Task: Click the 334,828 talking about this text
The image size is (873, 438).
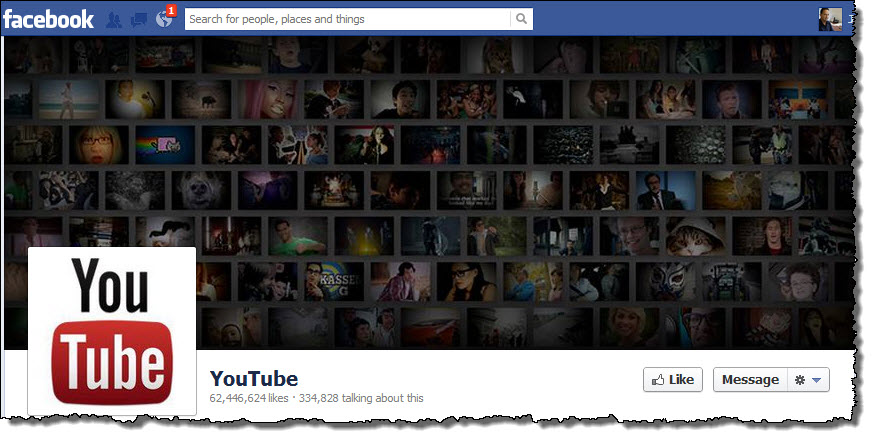Action: [x=361, y=398]
